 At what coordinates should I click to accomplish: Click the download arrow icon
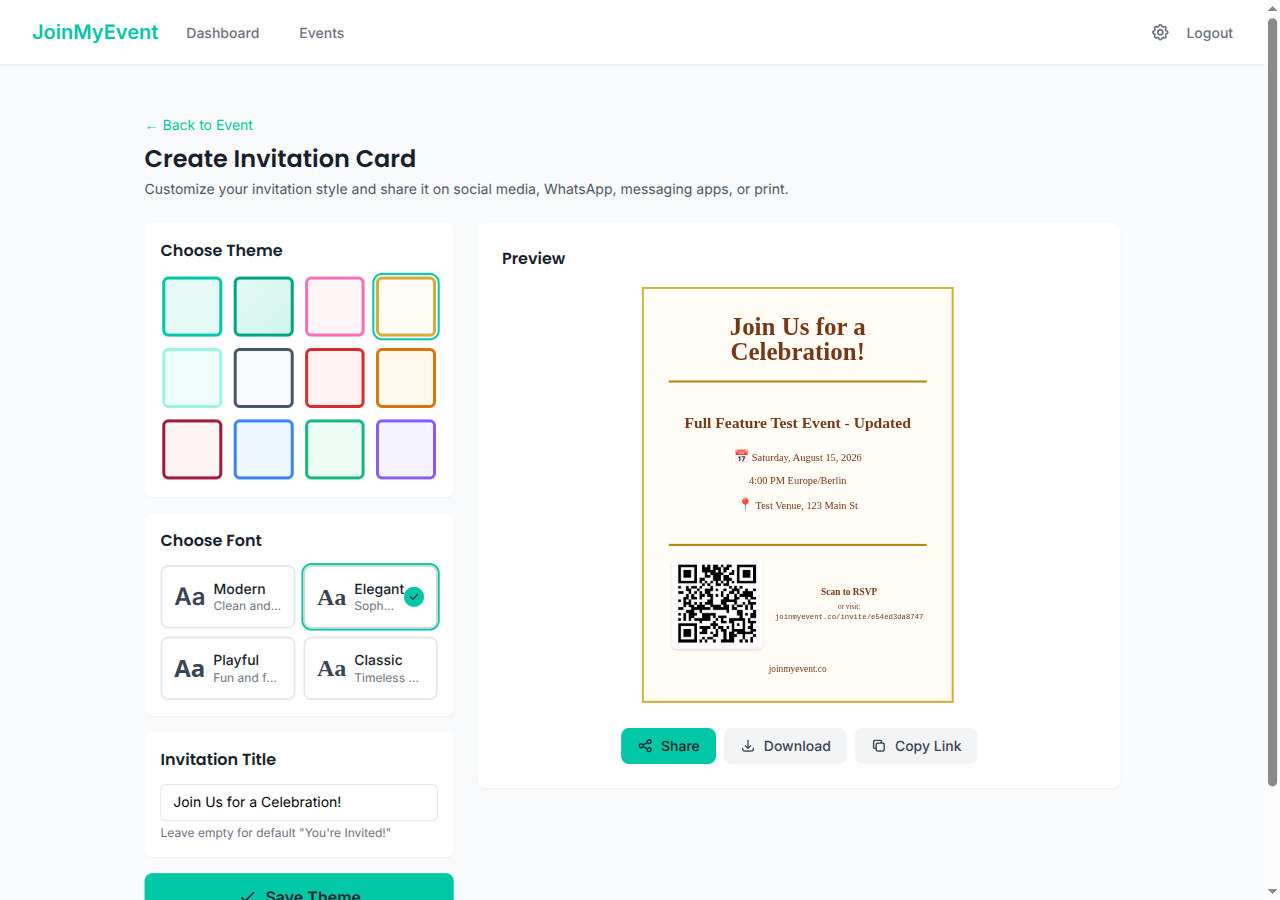747,746
